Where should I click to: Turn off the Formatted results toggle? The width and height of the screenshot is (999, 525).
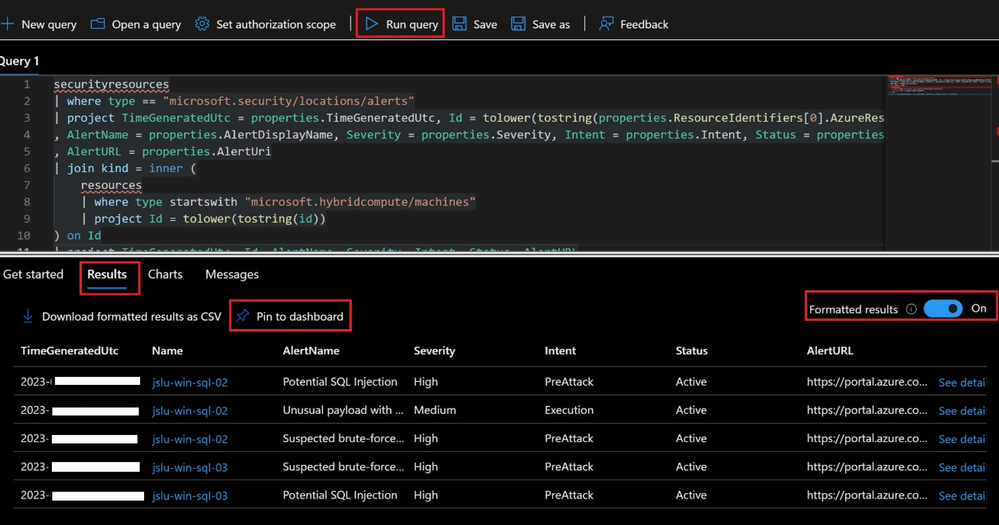click(x=943, y=308)
